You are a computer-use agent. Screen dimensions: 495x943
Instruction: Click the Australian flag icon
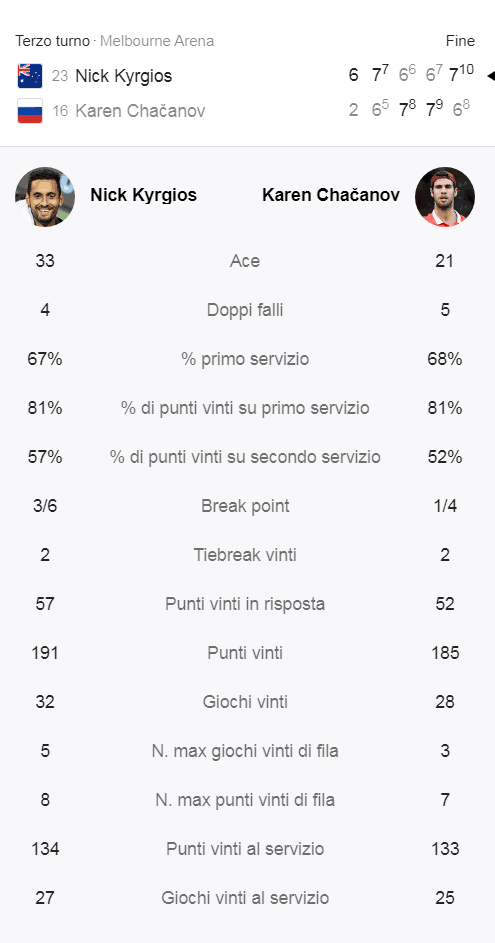30,76
